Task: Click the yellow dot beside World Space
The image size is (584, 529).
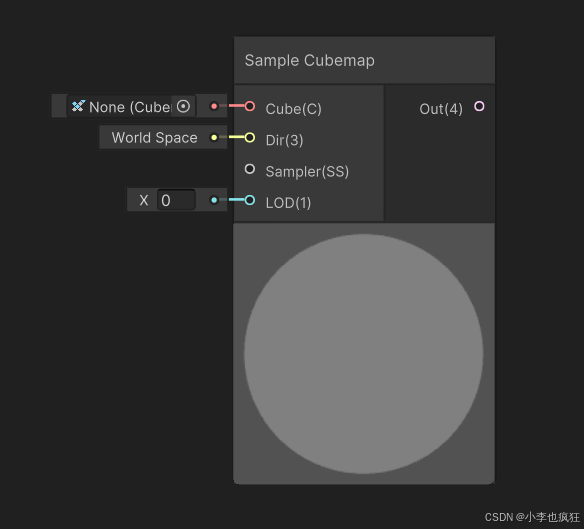Action: coord(214,138)
